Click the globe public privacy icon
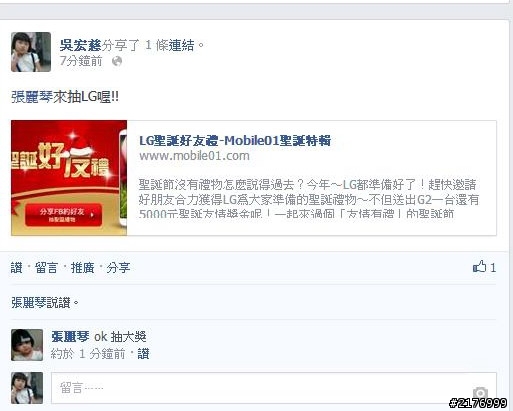Viewport: 513px width, 411px height. 117,61
